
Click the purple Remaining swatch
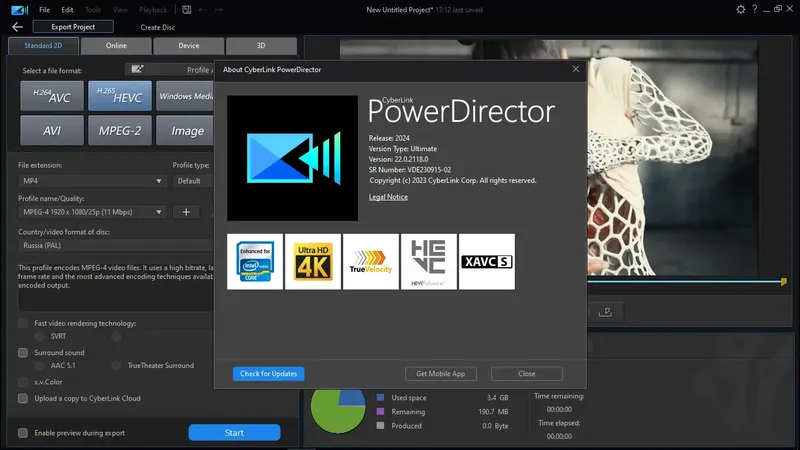[x=380, y=411]
